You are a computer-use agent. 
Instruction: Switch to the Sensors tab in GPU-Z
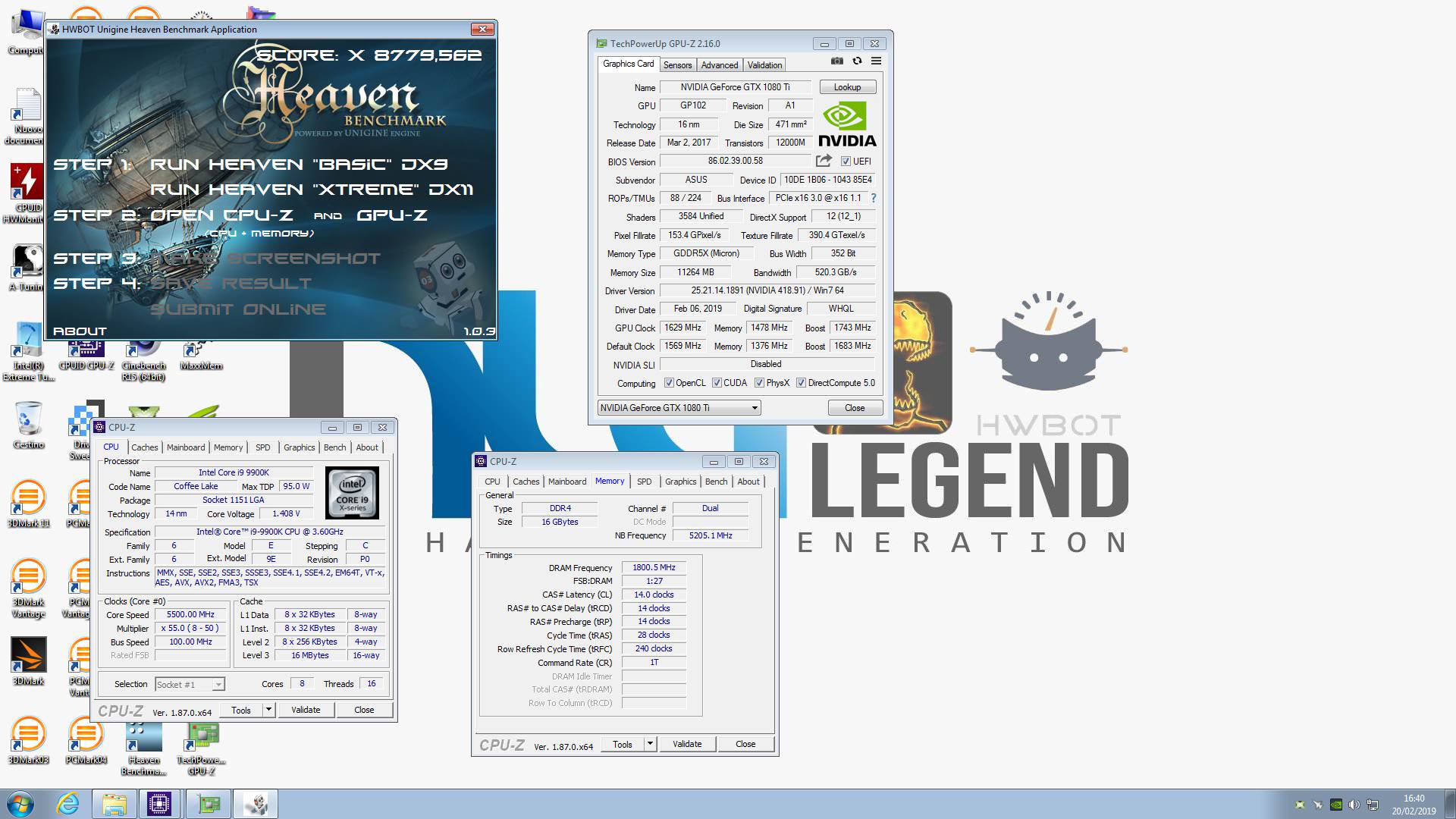point(677,65)
